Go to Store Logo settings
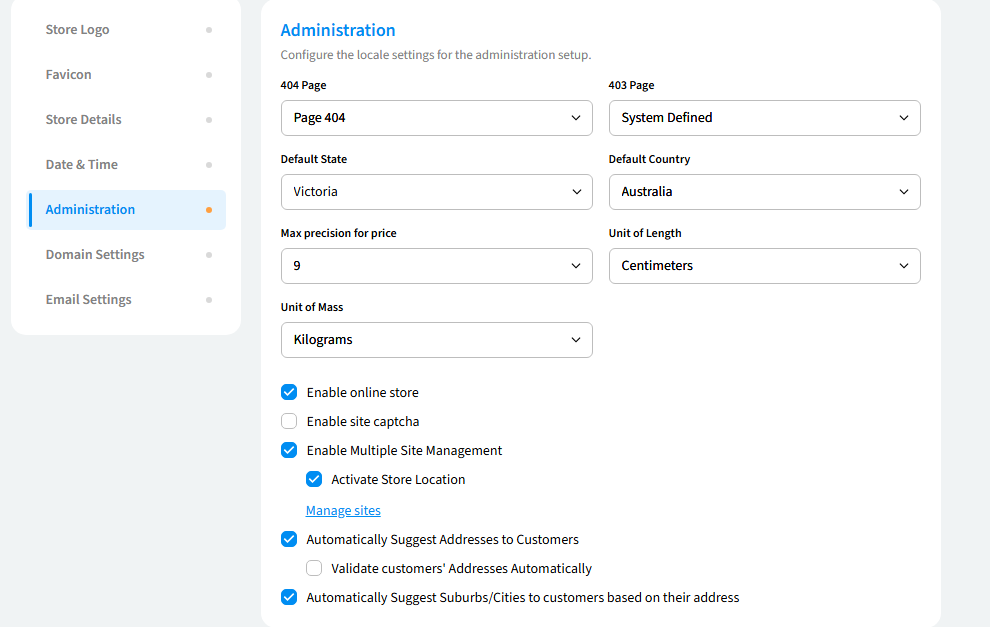The image size is (990, 627). click(78, 30)
